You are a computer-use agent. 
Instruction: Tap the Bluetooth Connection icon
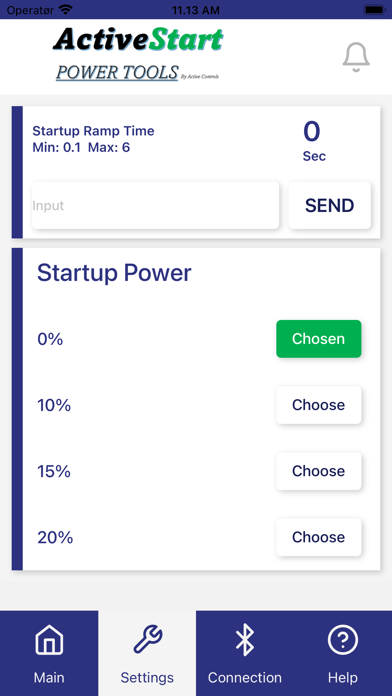coord(245,641)
